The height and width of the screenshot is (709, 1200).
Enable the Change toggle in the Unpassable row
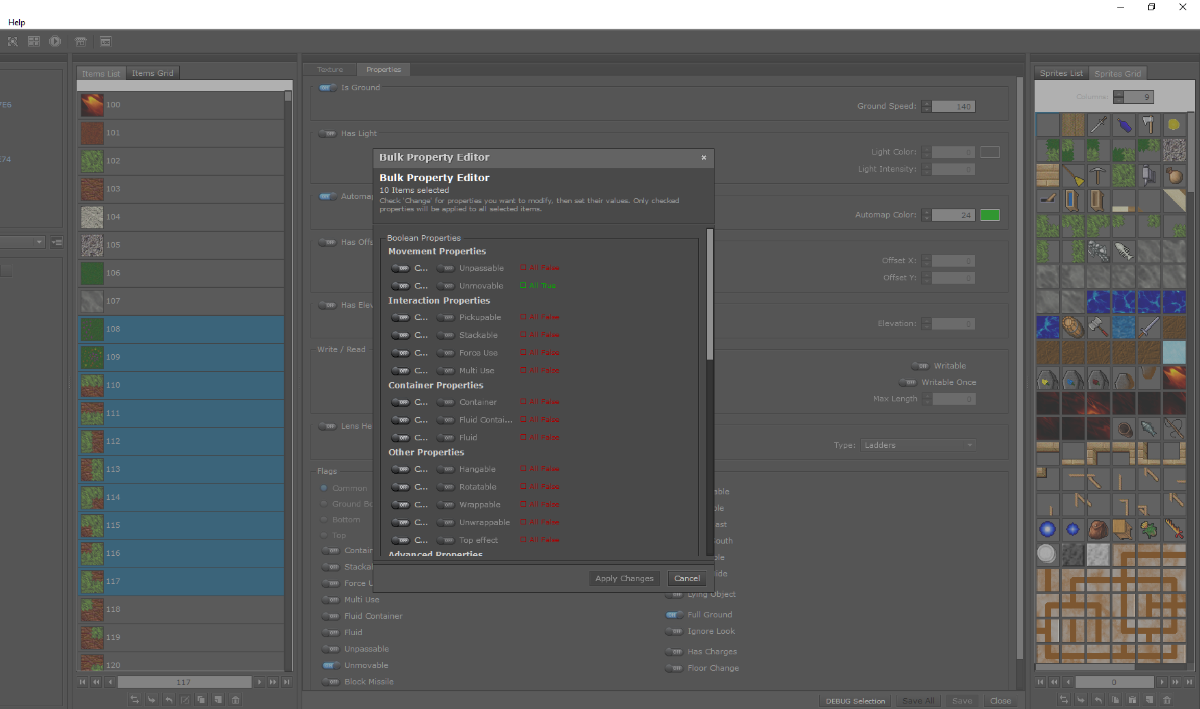402,268
